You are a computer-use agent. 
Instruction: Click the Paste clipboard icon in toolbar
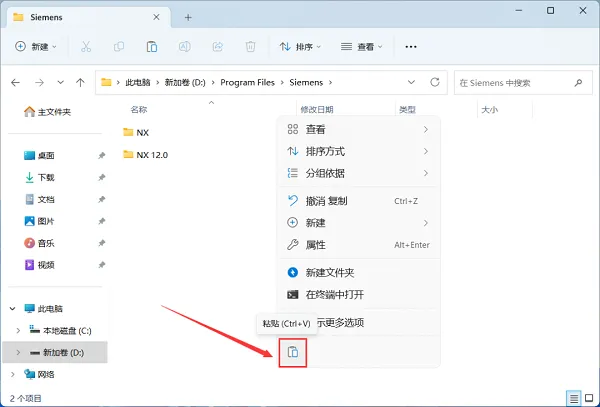(x=152, y=47)
